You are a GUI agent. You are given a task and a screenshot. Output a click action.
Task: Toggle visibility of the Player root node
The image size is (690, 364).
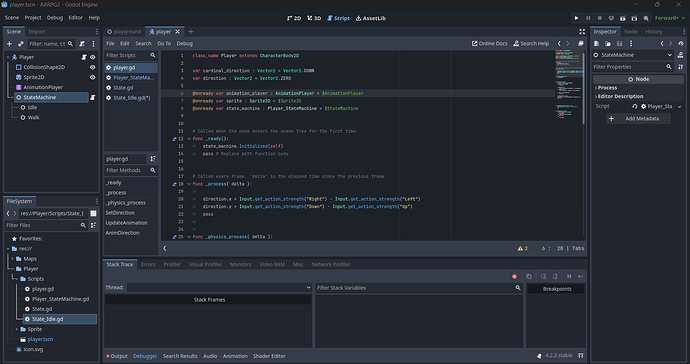[92, 57]
